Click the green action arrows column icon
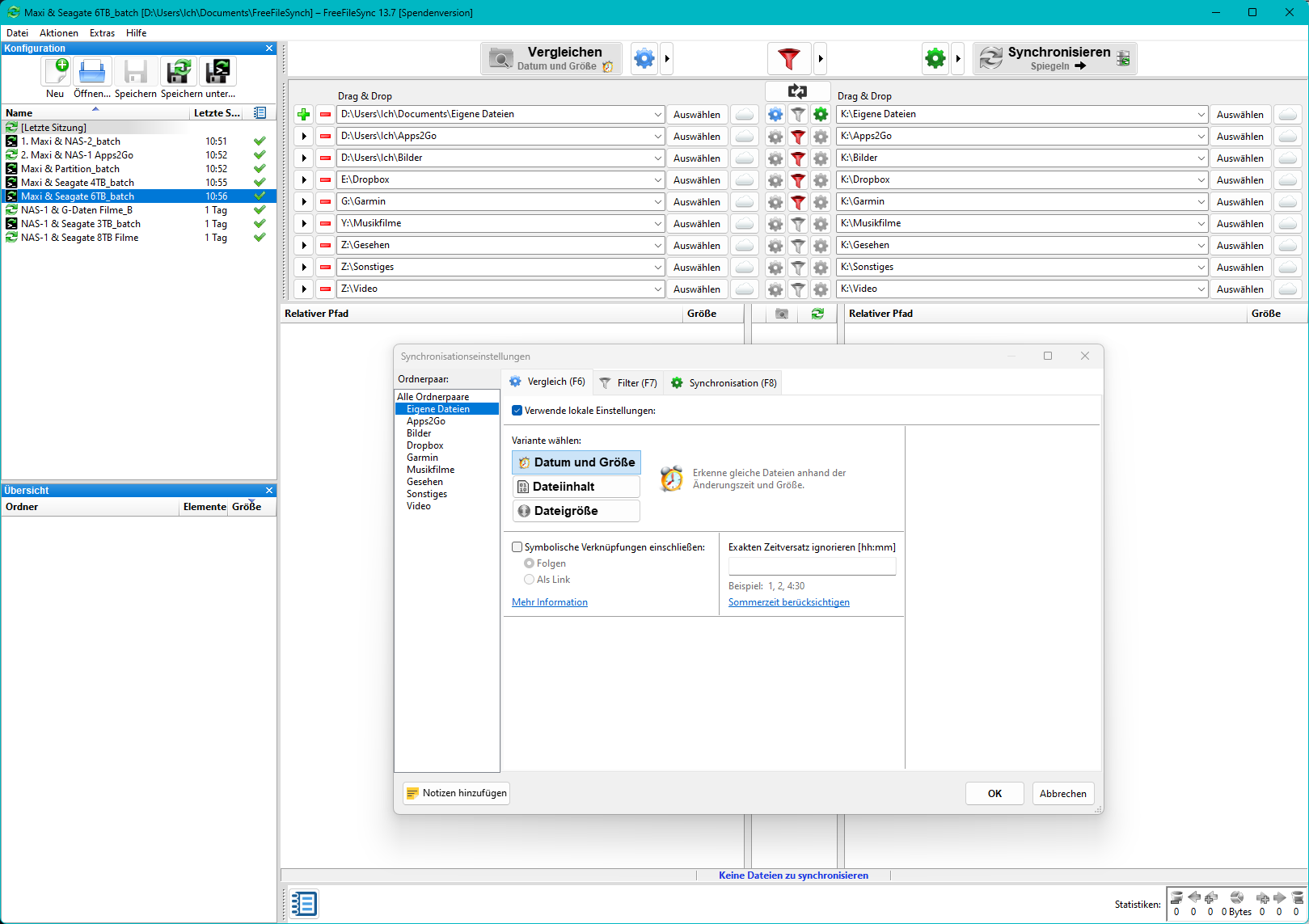The width and height of the screenshot is (1309, 924). [x=817, y=314]
